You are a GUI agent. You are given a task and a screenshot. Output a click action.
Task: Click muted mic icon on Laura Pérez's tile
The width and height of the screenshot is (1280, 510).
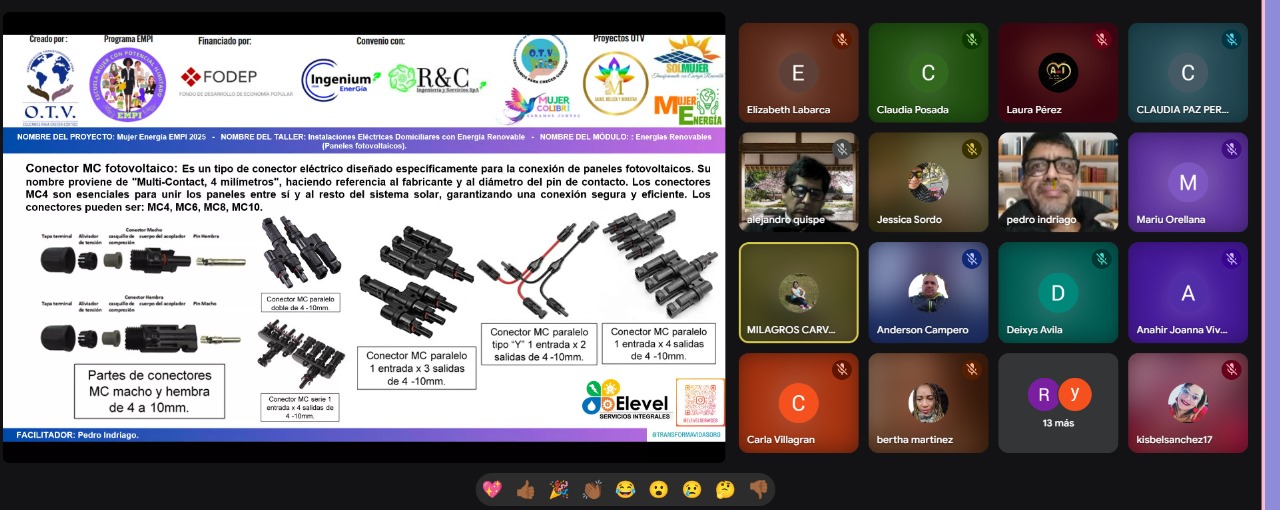tap(1101, 40)
